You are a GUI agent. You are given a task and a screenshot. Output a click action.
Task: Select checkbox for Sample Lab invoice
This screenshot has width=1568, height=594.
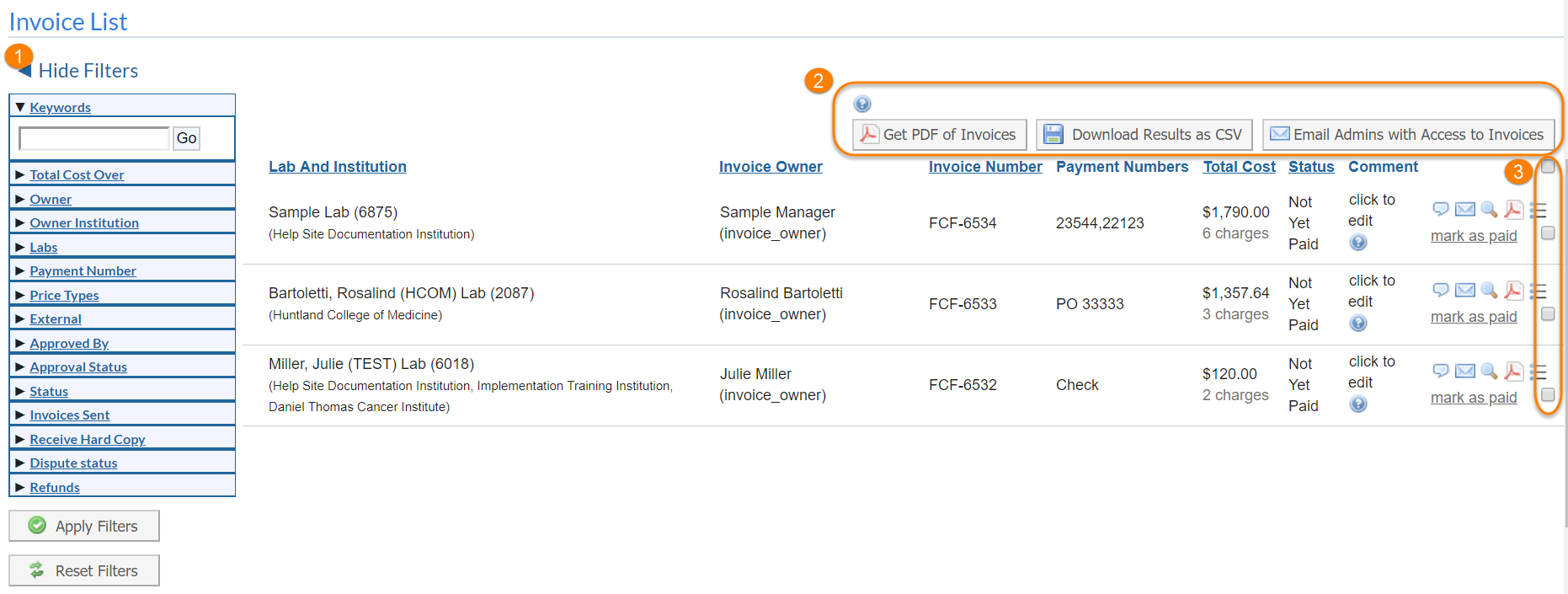tap(1548, 233)
